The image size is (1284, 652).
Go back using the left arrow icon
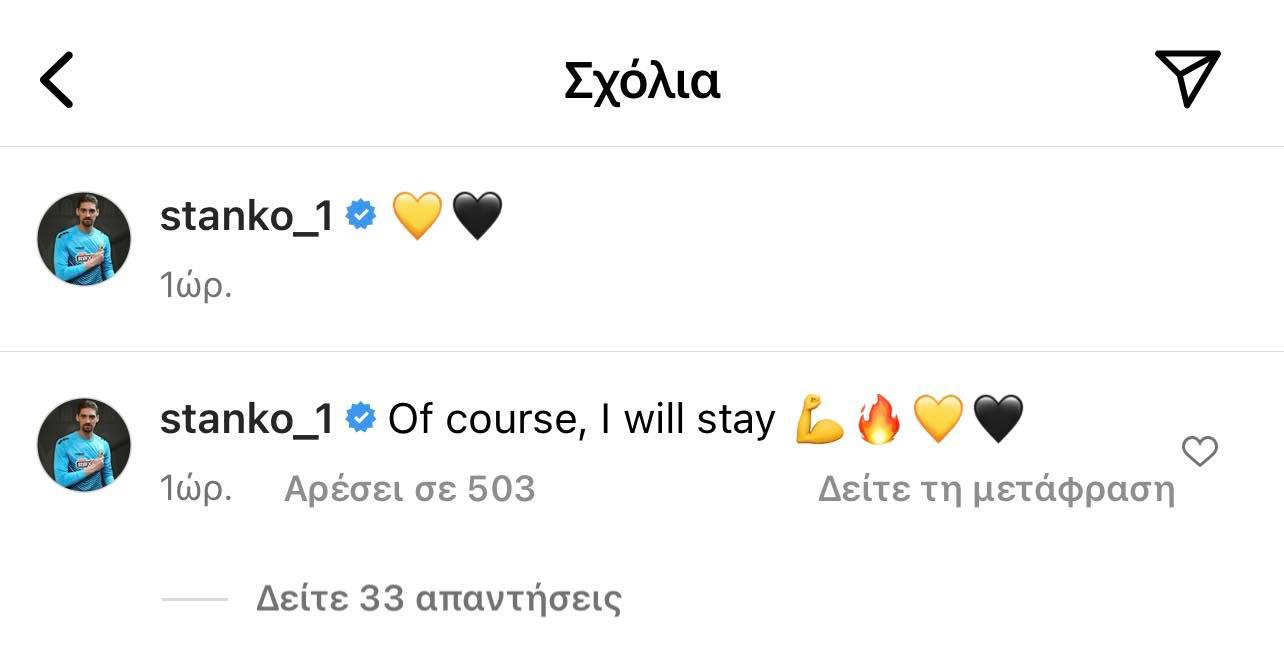pos(56,81)
